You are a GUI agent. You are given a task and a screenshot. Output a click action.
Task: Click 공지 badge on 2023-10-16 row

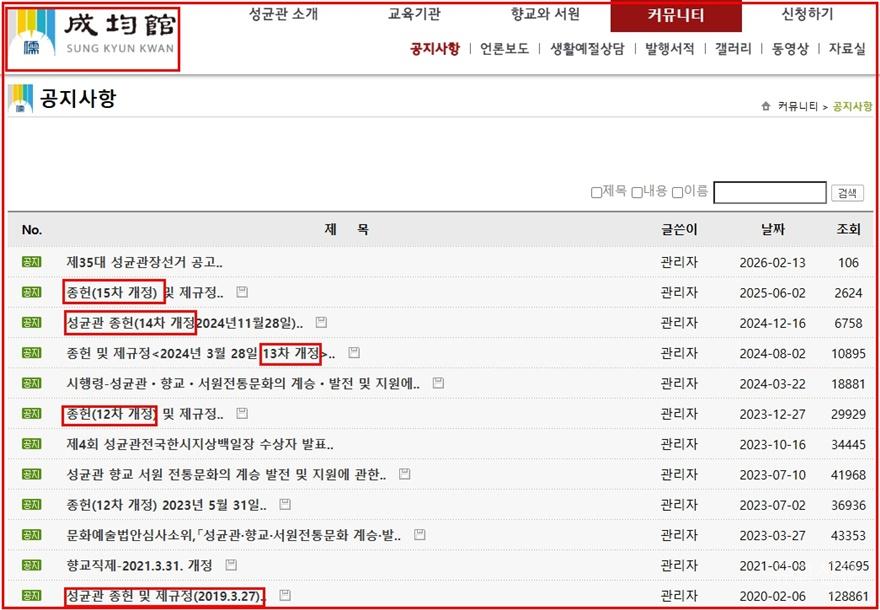(x=31, y=443)
